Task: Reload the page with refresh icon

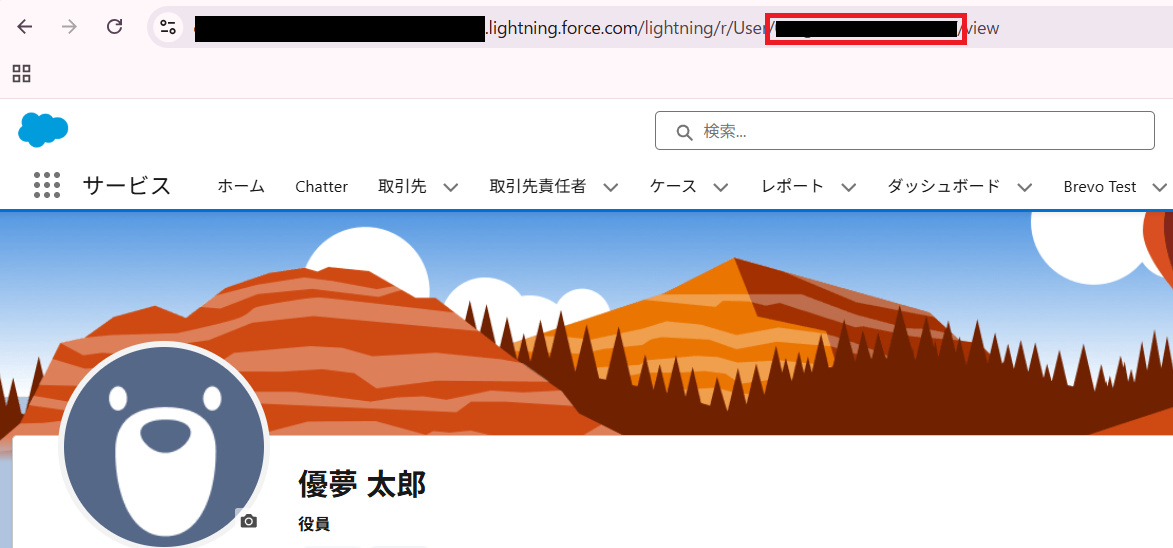Action: coord(114,28)
